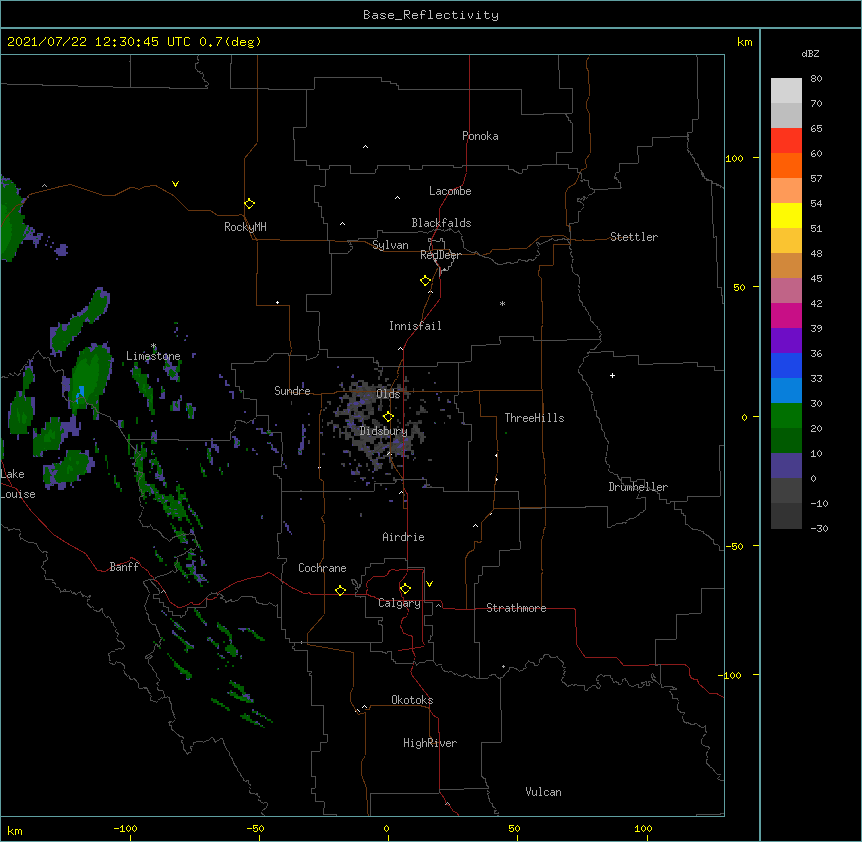The width and height of the screenshot is (862, 842).
Task: Click the Vulcan label
Action: (543, 792)
